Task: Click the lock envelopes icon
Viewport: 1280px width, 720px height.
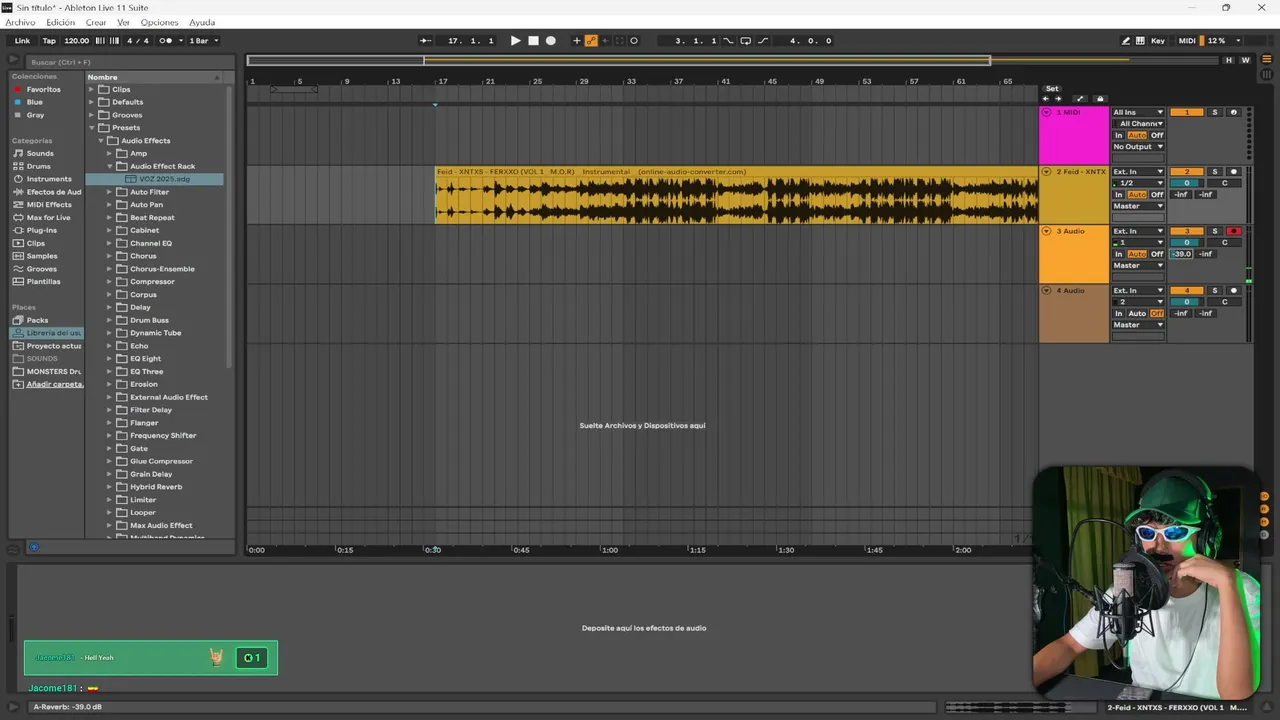Action: (1100, 98)
